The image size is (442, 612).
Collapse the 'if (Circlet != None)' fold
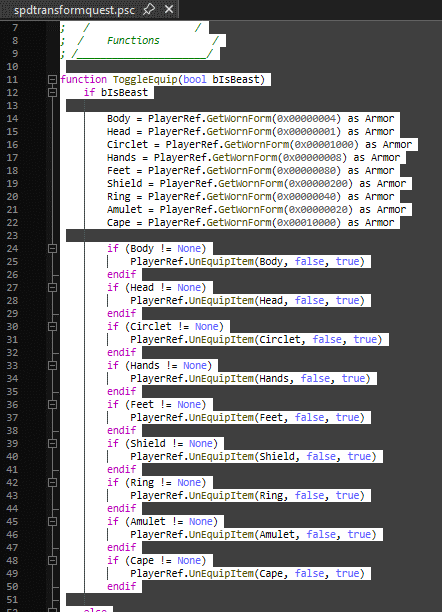tap(52, 327)
